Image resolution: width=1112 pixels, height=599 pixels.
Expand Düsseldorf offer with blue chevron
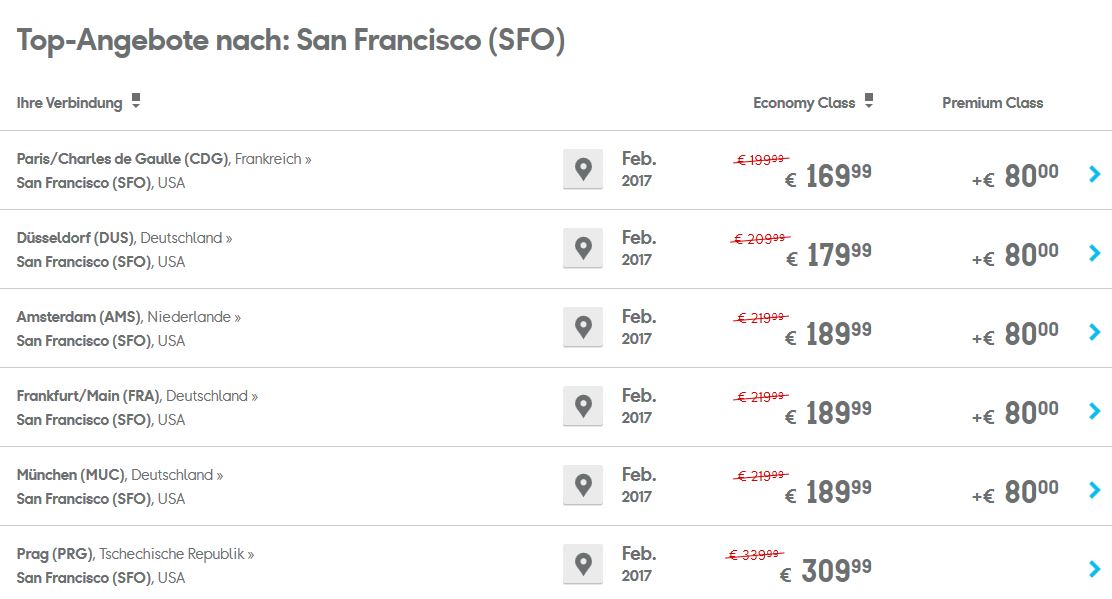tap(1094, 252)
